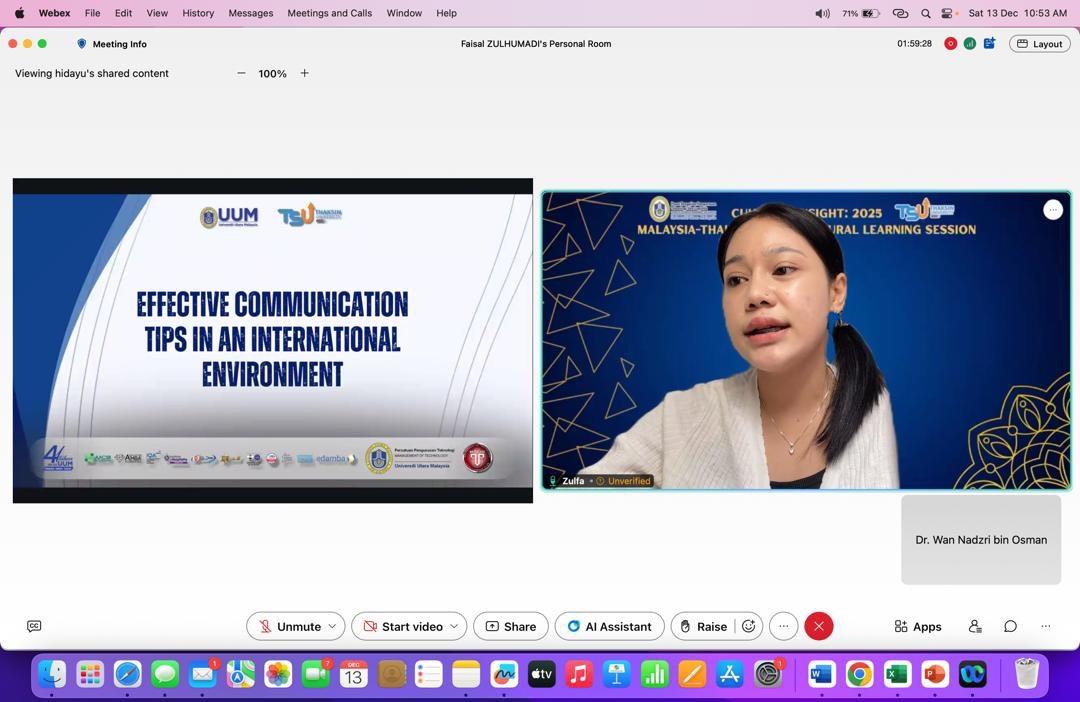
Task: Expand audio options arrow beside Unmute
Action: 332,626
